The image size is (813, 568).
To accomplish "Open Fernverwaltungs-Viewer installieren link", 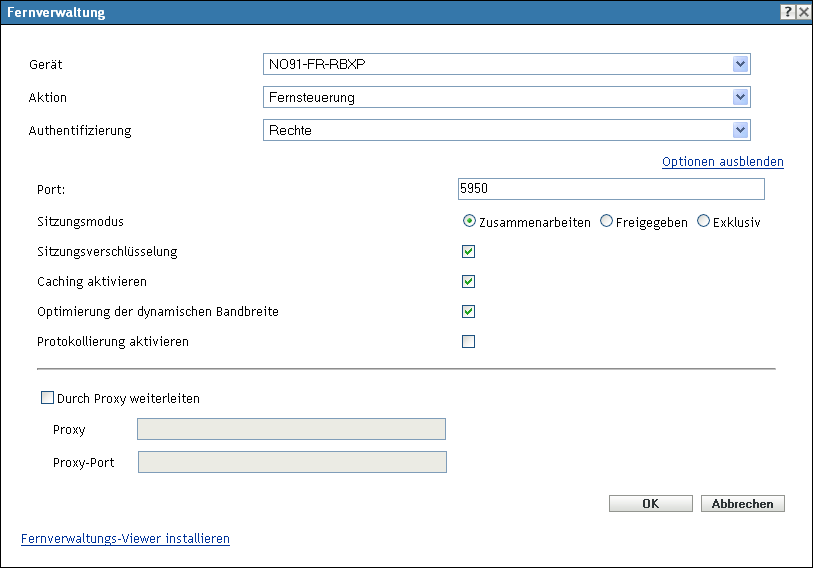I will pyautogui.click(x=125, y=538).
